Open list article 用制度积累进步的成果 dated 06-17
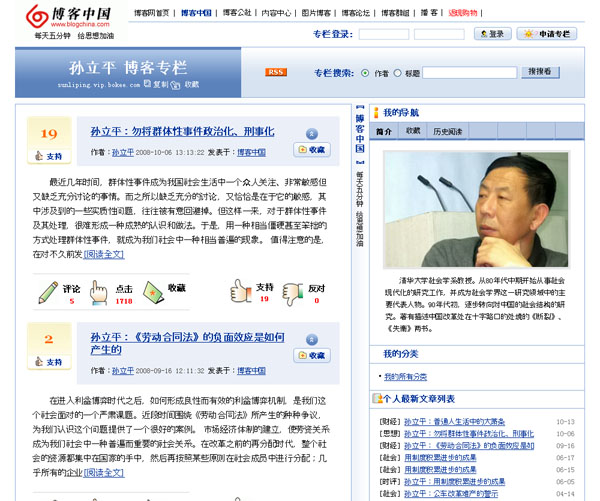This screenshot has width=600, height=501. click(440, 457)
